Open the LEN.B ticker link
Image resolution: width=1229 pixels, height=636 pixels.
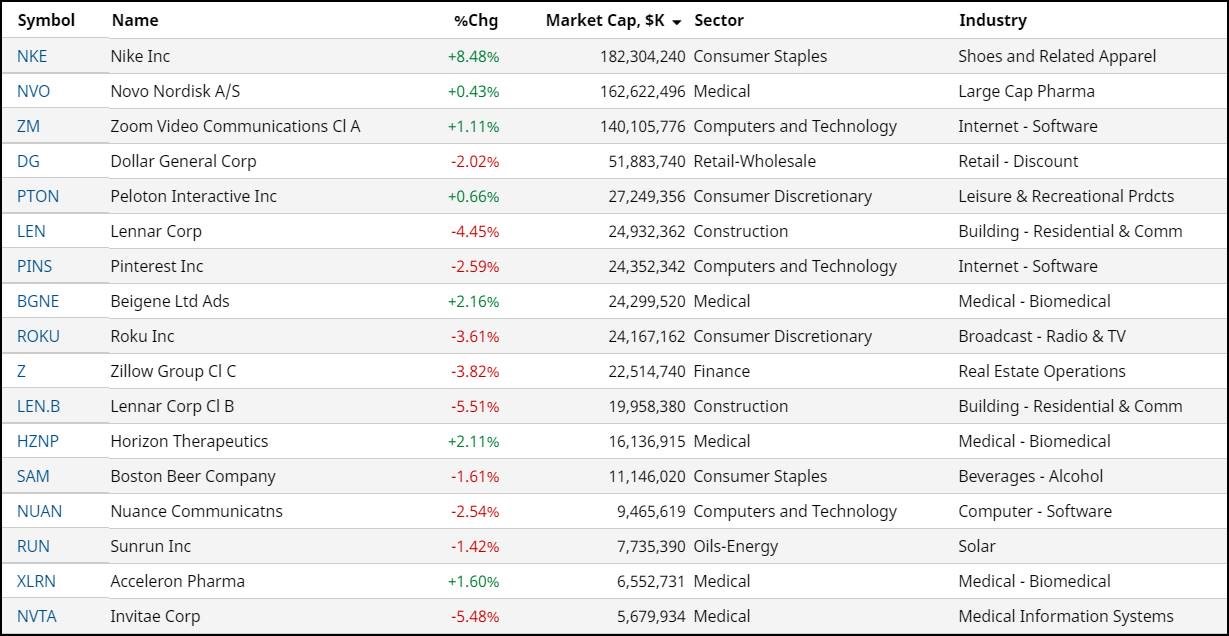[x=38, y=406]
